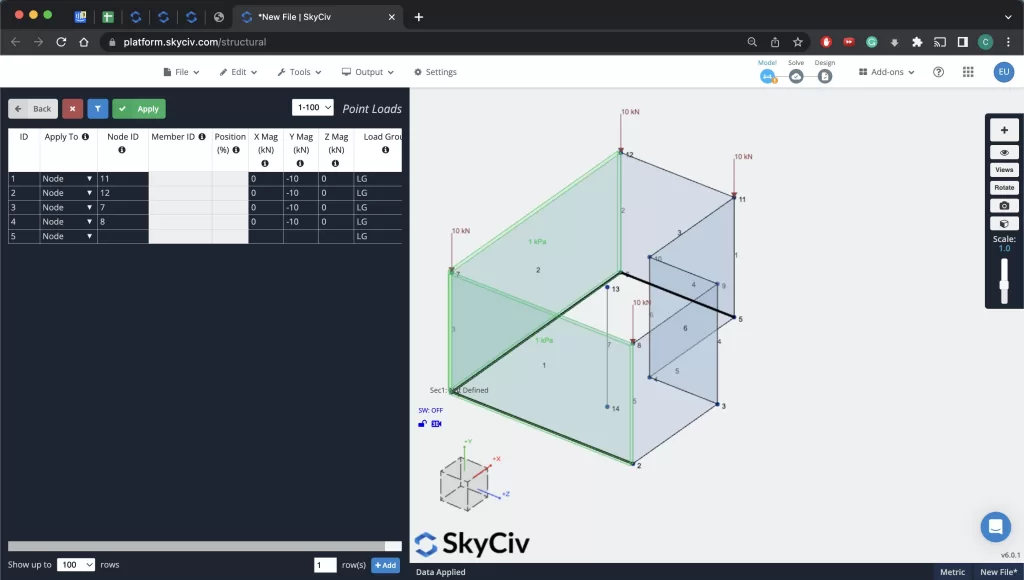1024x580 pixels.
Task: Select Node ID cell showing 12
Action: tap(123, 193)
